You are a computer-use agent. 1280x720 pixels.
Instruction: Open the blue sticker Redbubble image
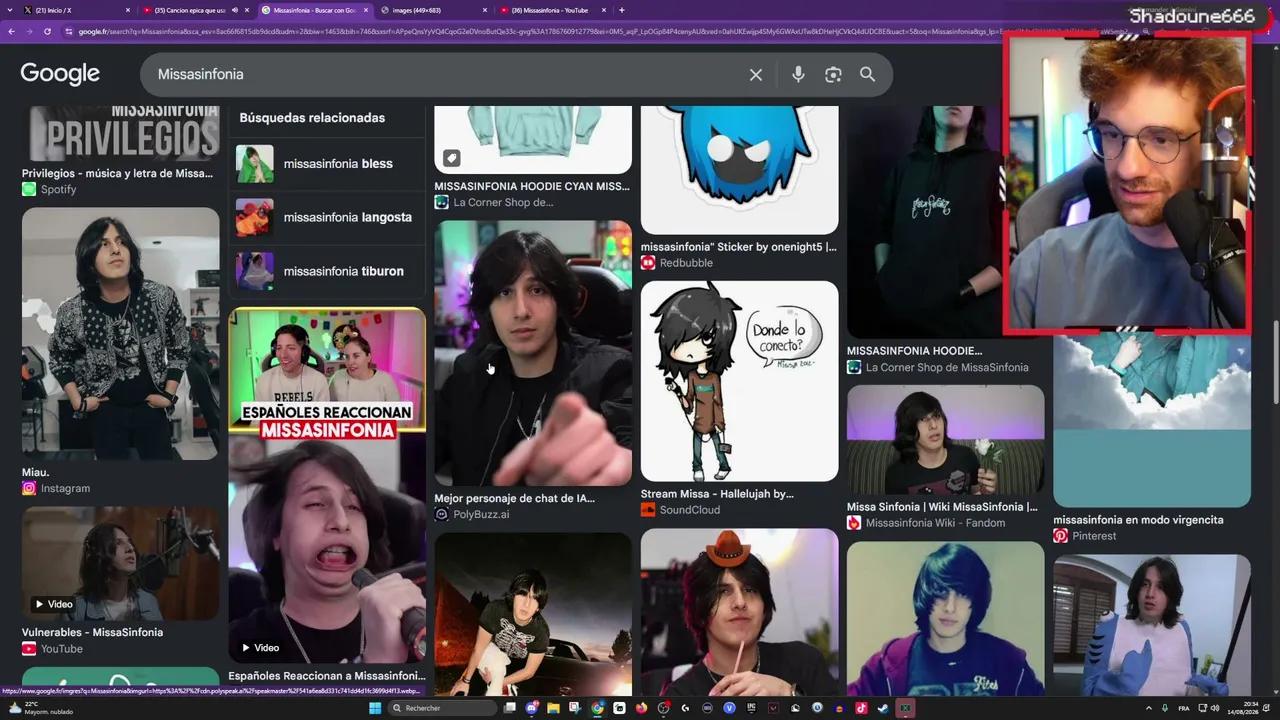[x=739, y=169]
